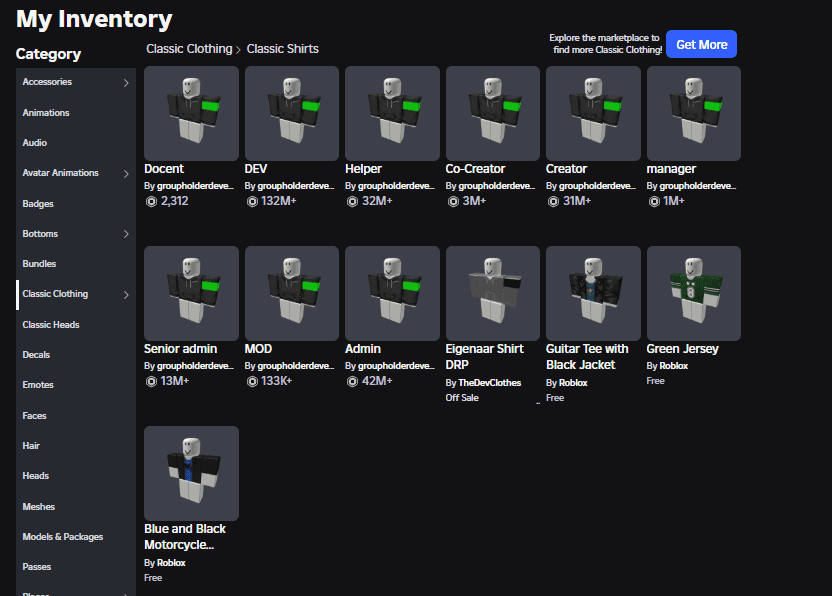832x596 pixels.
Task: Open the MOD shirt thumbnail
Action: click(x=292, y=293)
